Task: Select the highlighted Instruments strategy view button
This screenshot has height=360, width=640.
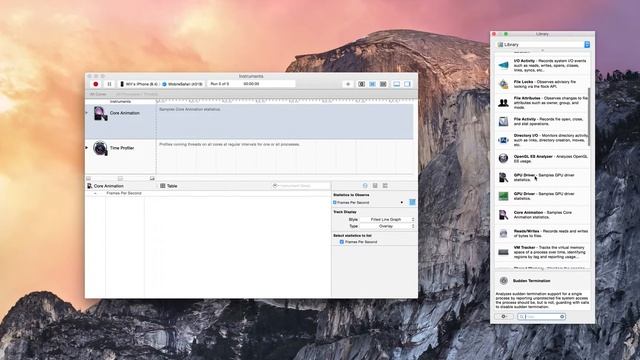Action: [372, 84]
